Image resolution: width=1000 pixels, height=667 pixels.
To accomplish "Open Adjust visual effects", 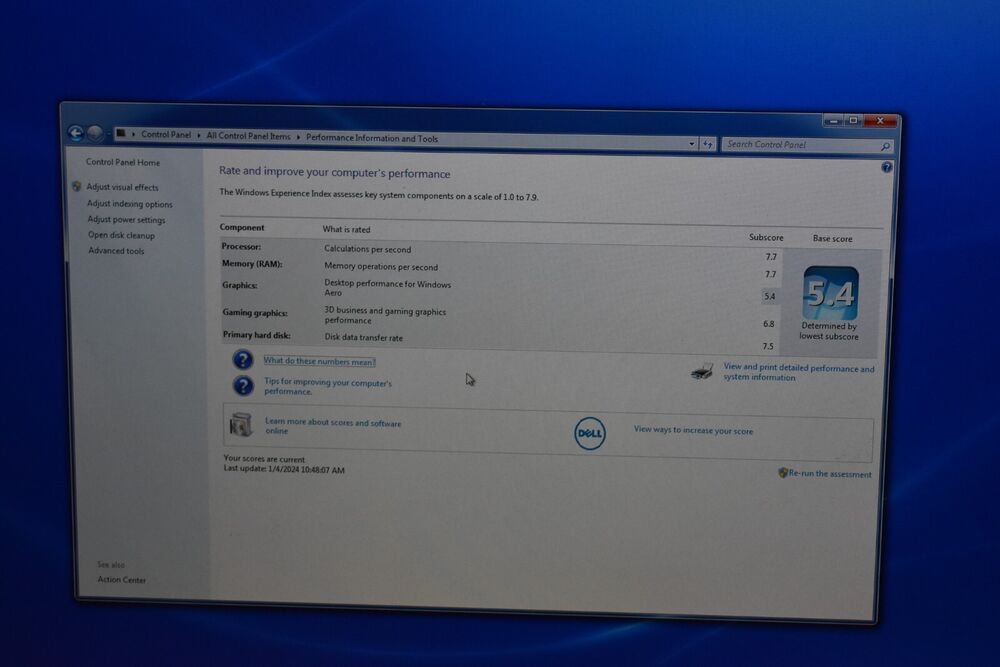I will click(x=122, y=187).
